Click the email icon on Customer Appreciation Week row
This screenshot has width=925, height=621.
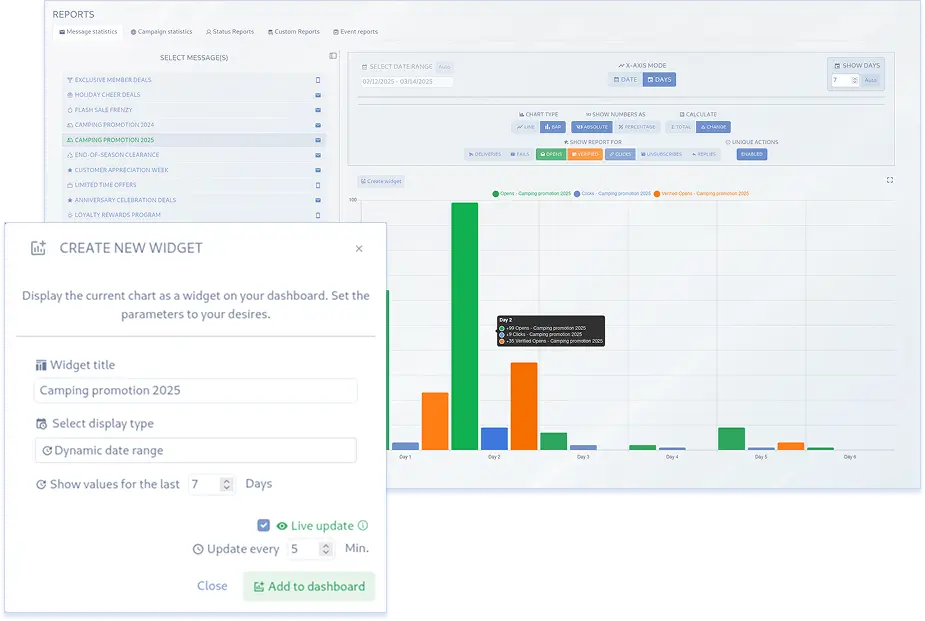[318, 170]
